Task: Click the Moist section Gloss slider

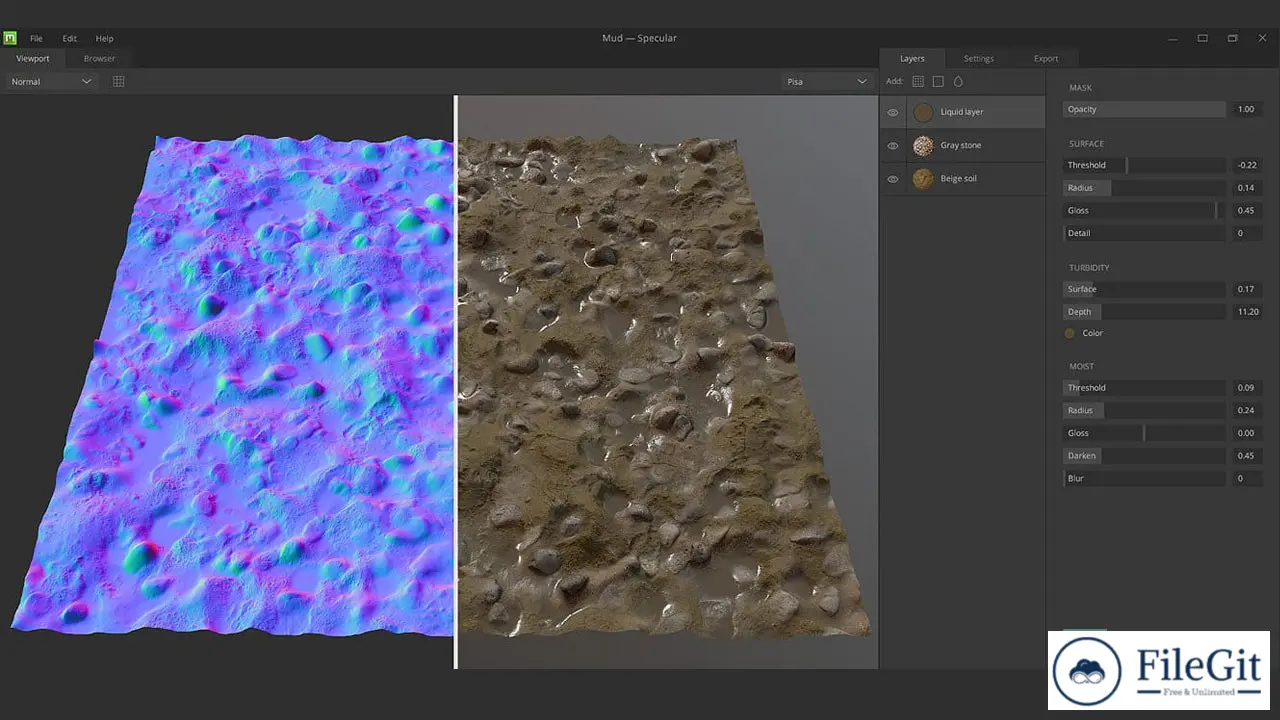Action: (x=1144, y=433)
